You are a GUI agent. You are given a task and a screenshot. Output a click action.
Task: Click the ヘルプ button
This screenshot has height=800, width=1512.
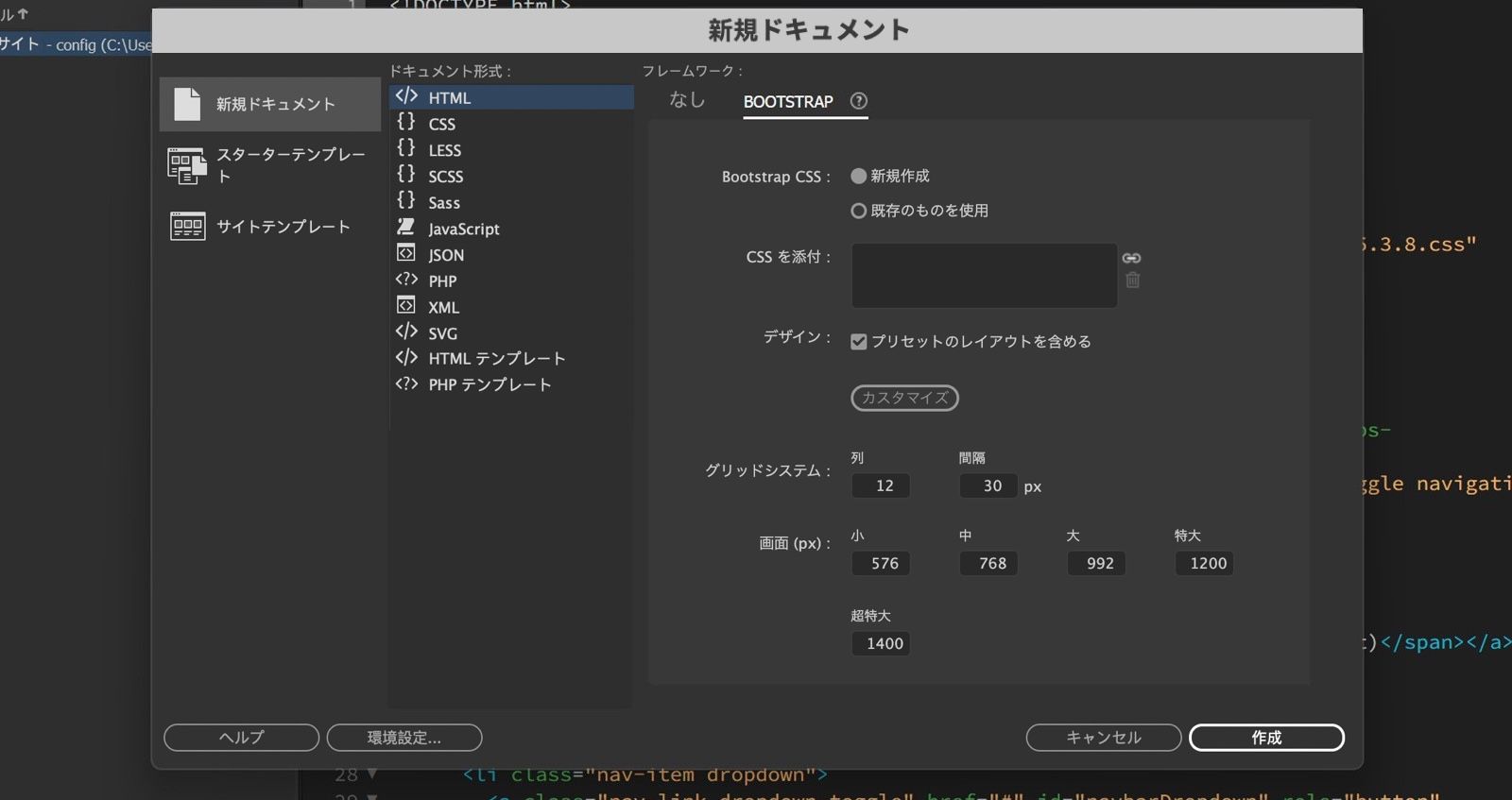pos(241,738)
